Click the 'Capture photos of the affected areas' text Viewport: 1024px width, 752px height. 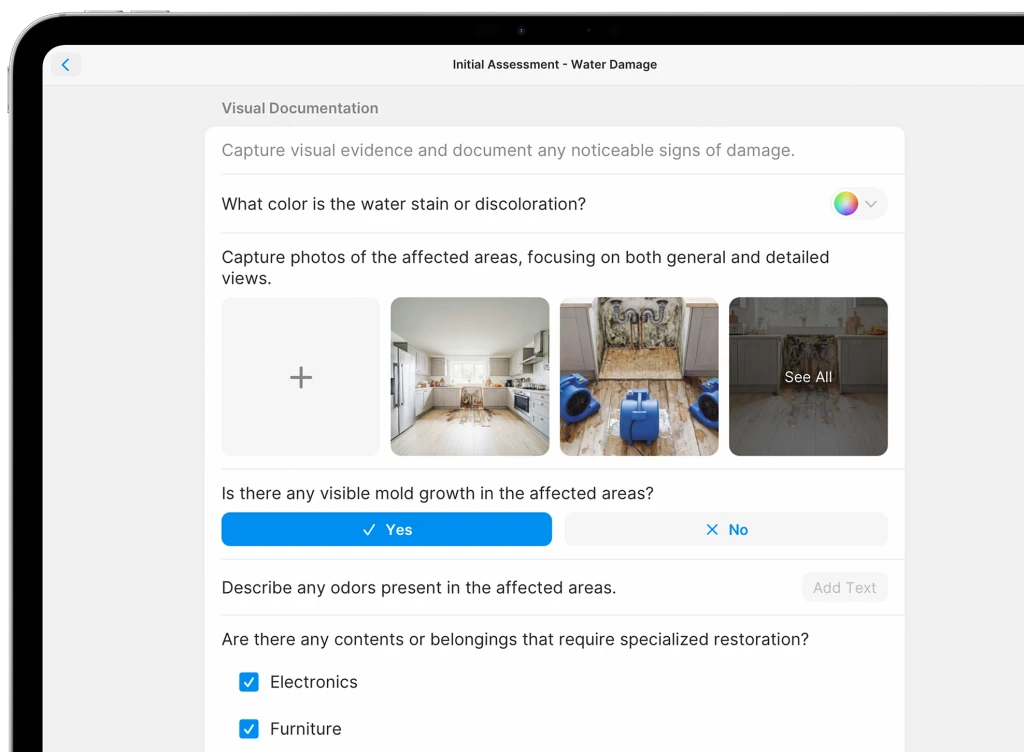coord(526,268)
